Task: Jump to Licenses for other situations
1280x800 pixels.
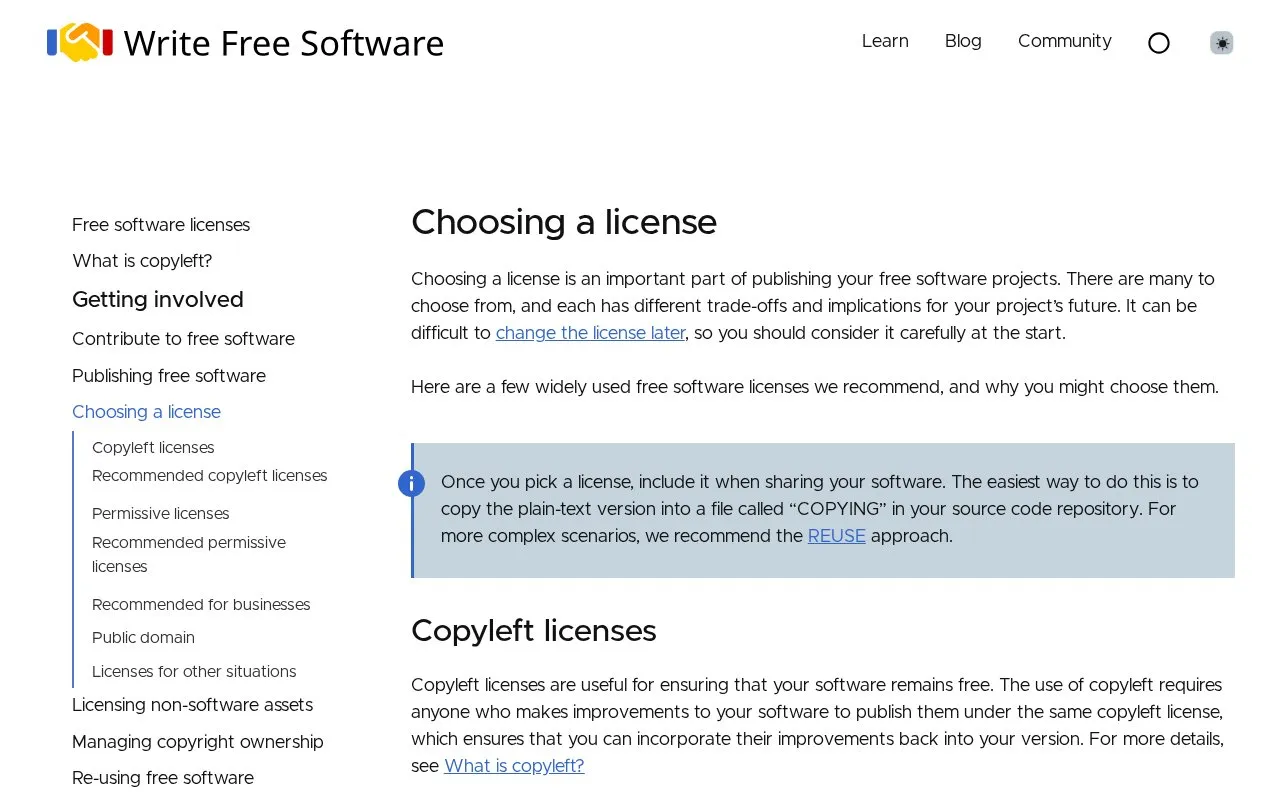Action: (x=194, y=672)
